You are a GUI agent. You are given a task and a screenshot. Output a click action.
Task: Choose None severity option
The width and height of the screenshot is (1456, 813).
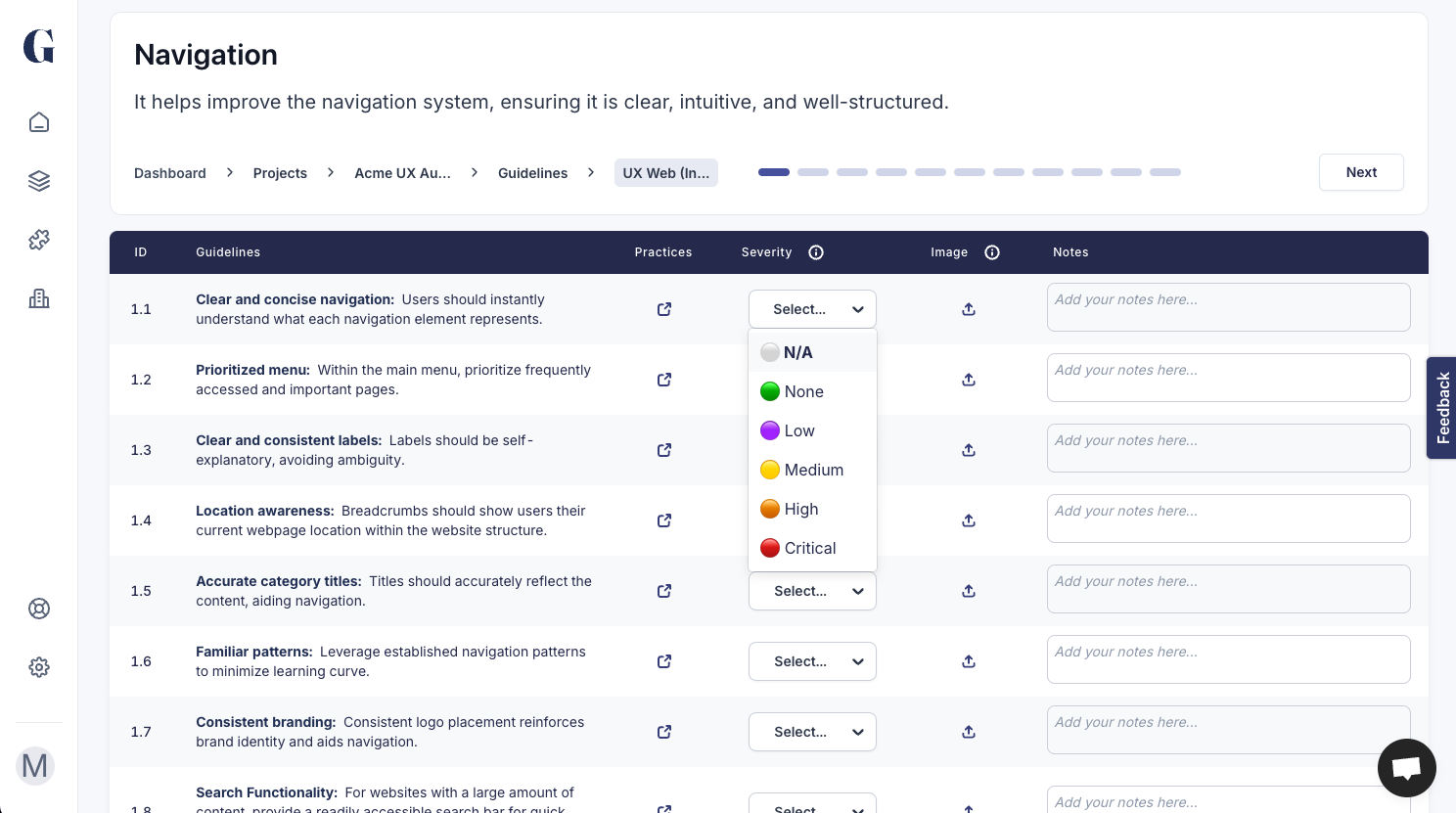[812, 391]
